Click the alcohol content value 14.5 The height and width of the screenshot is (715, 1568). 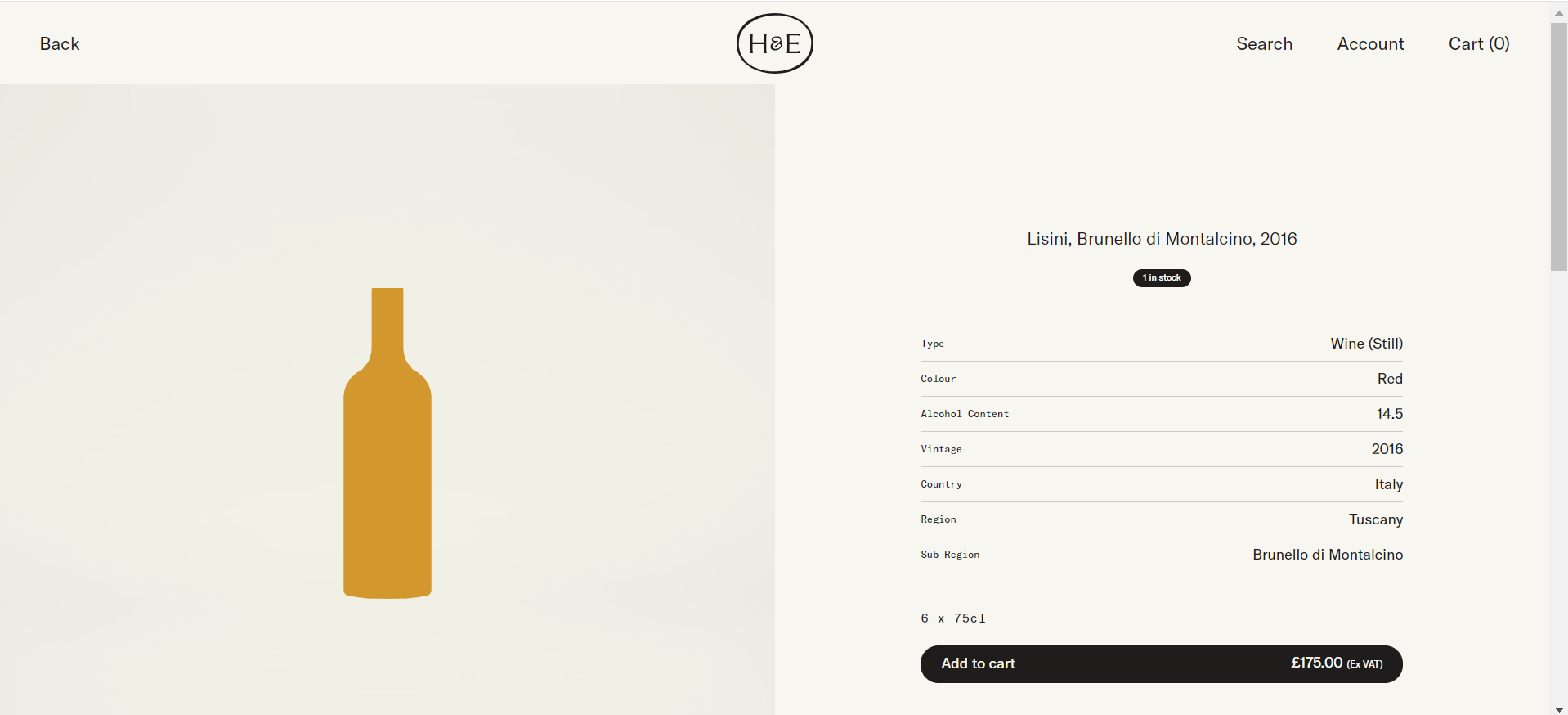point(1389,414)
